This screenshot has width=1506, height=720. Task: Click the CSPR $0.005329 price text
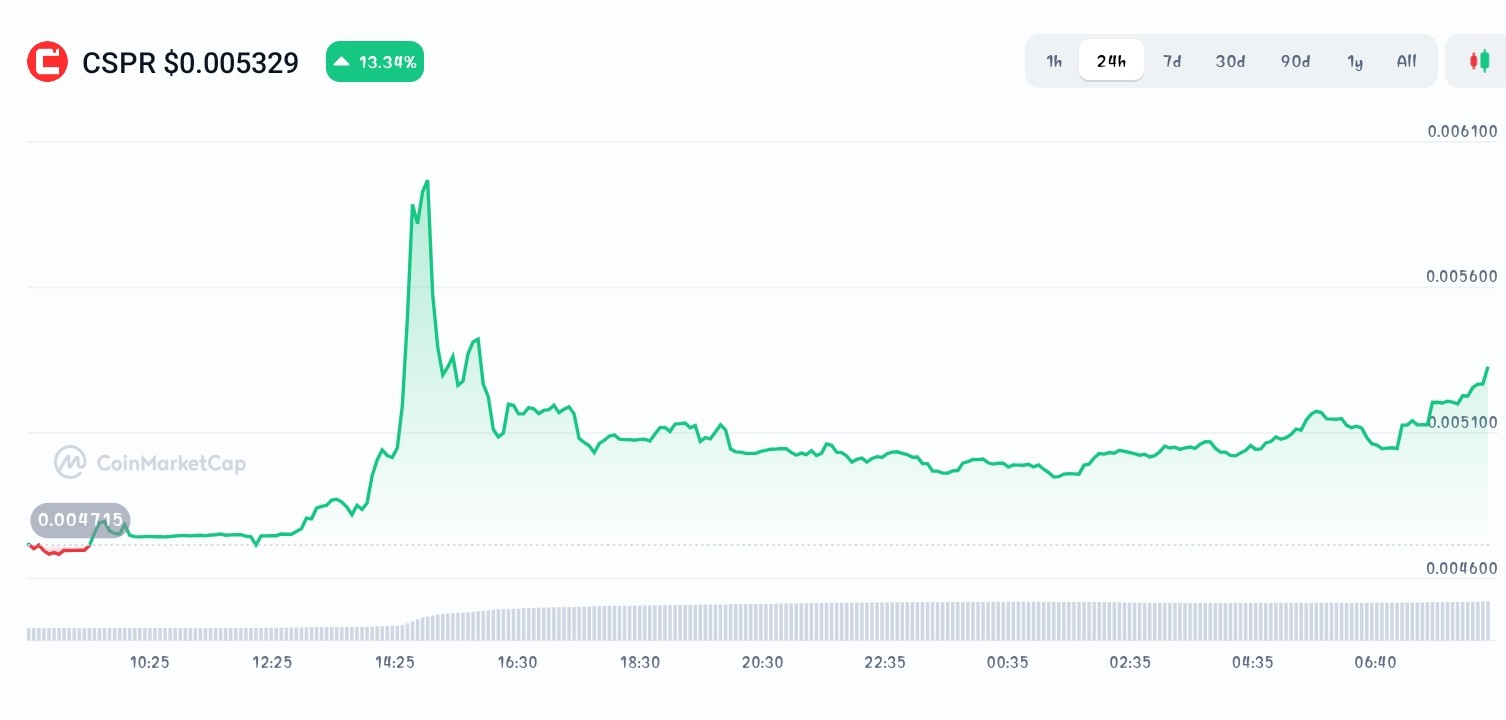coord(190,62)
